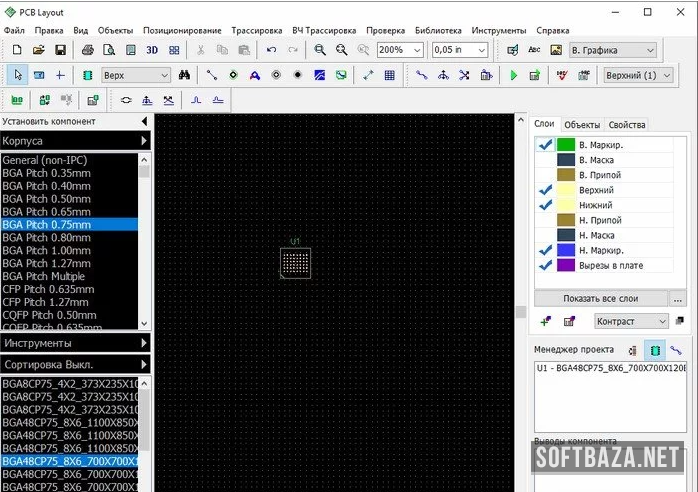Select BGA Pitch 0.50mm in package list
Screen dimensions: 698x492
tap(47, 198)
